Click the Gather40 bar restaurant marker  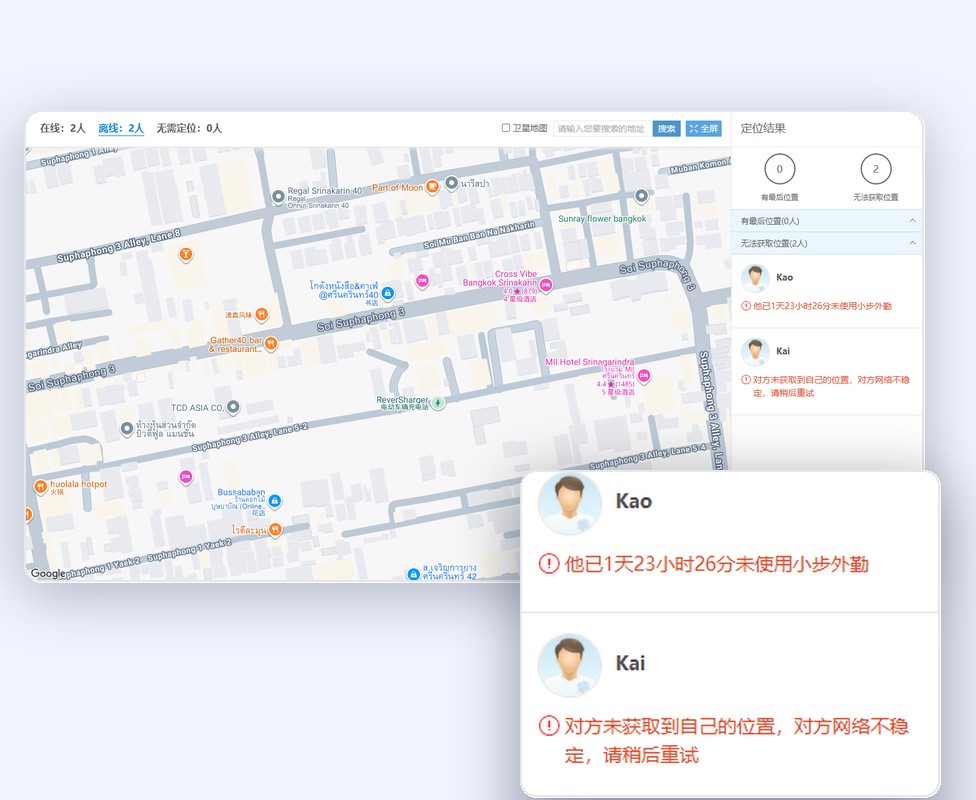271,344
